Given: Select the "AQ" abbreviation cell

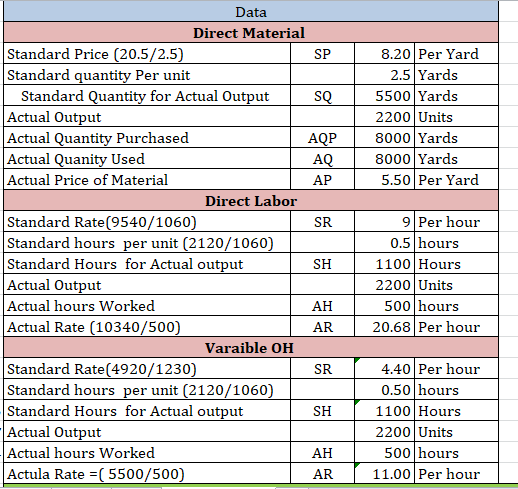Looking at the screenshot, I should click(322, 159).
